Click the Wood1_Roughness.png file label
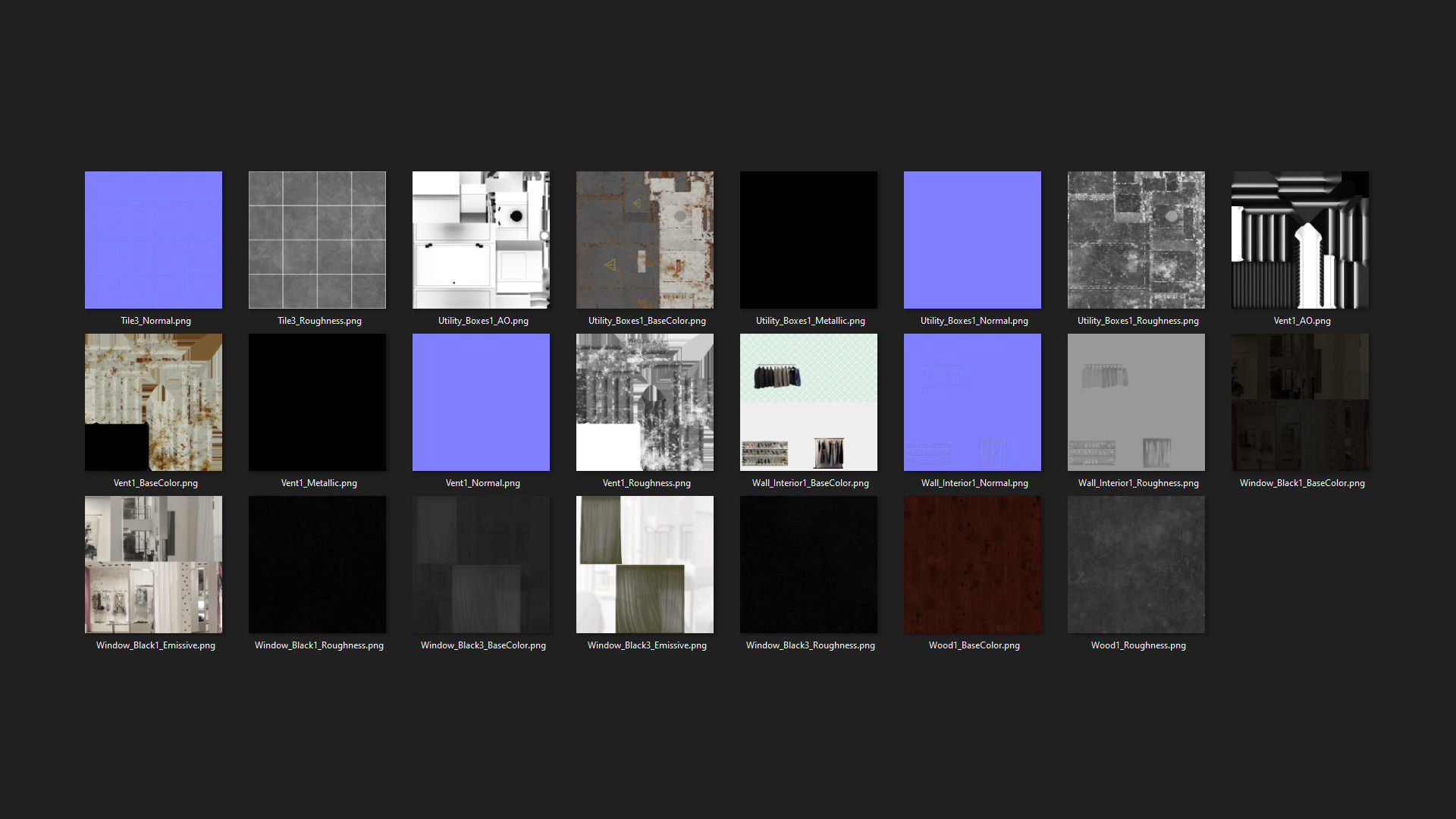This screenshot has height=819, width=1456. coord(1137,645)
